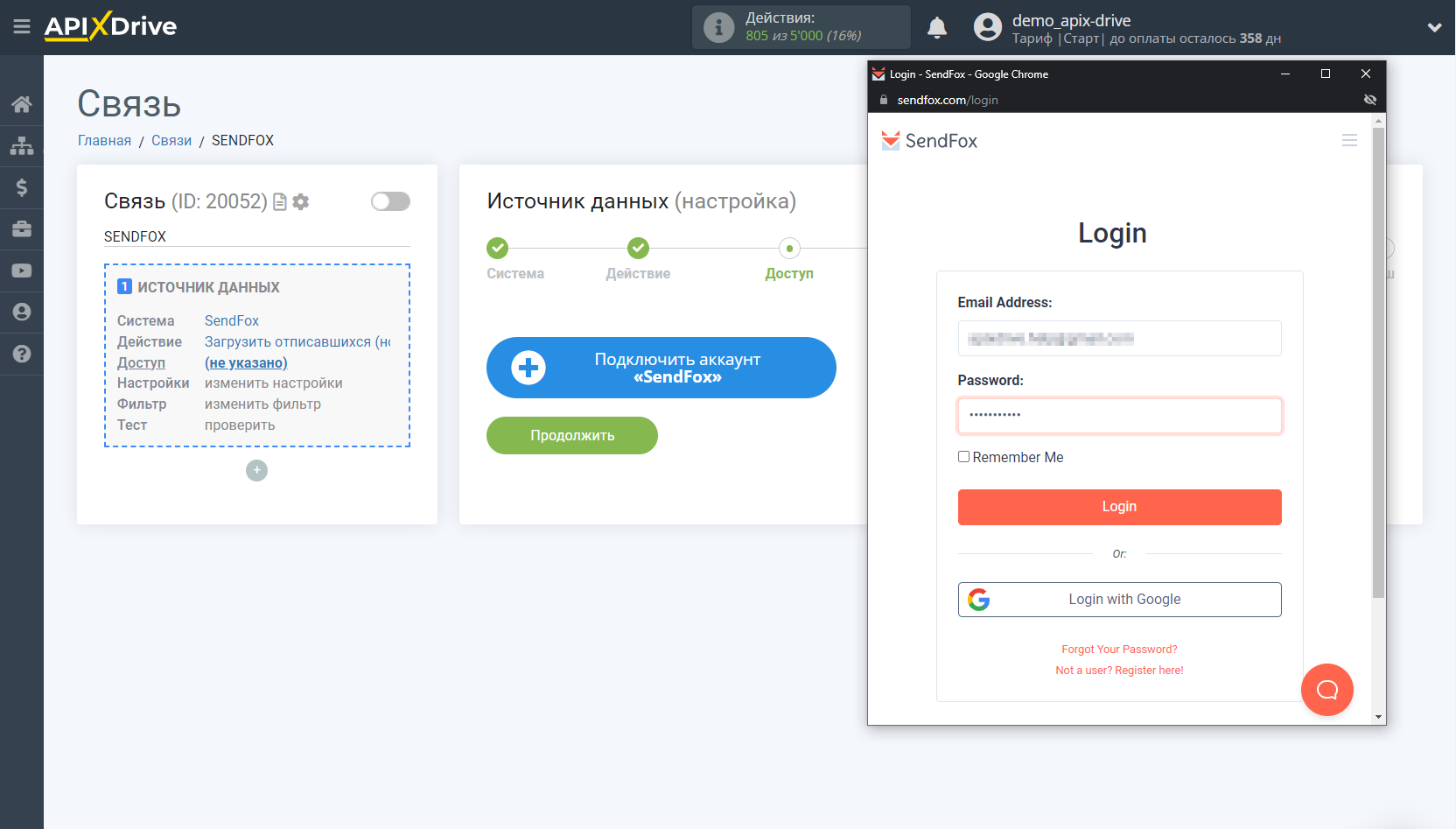
Task: Click изменить настройки link
Action: coord(274,383)
